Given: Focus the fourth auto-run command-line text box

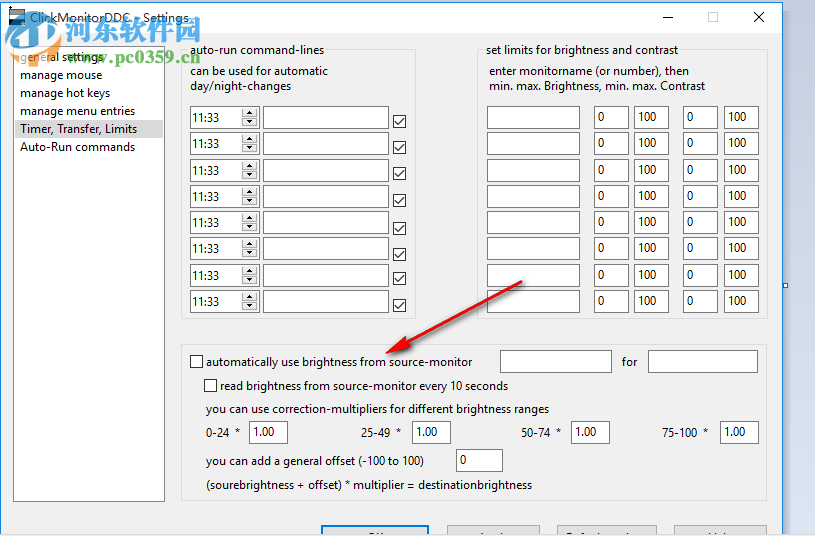Looking at the screenshot, I should coord(326,197).
